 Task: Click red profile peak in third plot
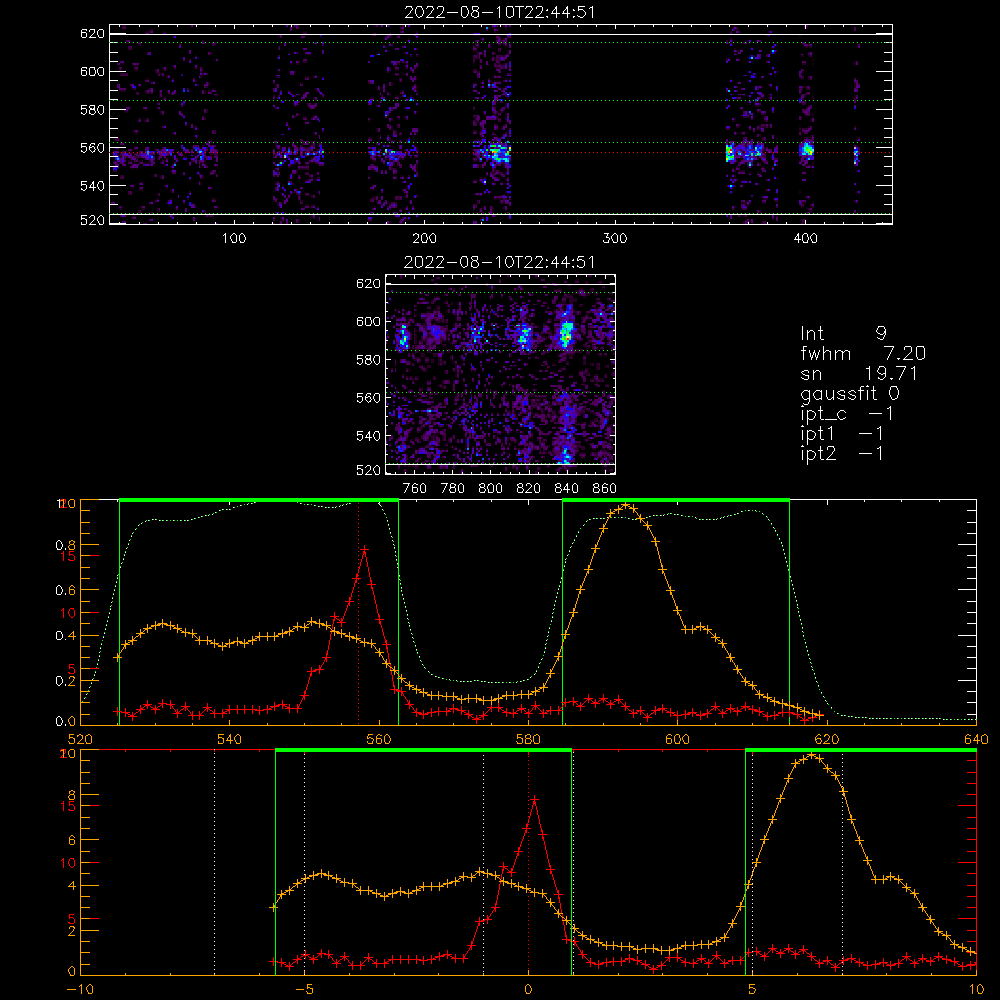tap(364, 548)
